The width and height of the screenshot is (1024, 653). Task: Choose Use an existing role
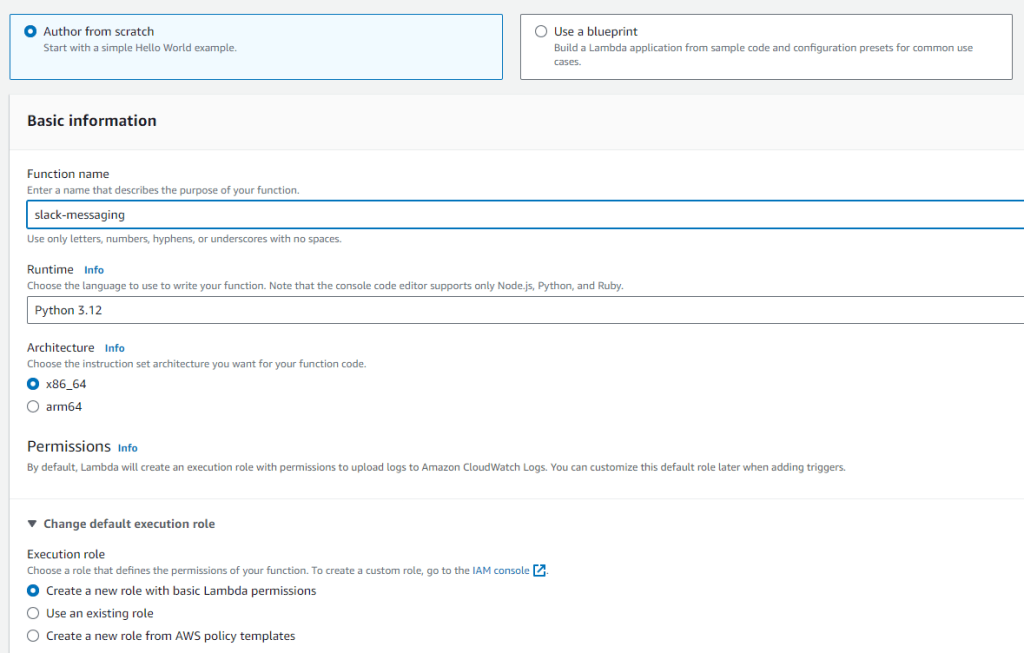(x=33, y=613)
